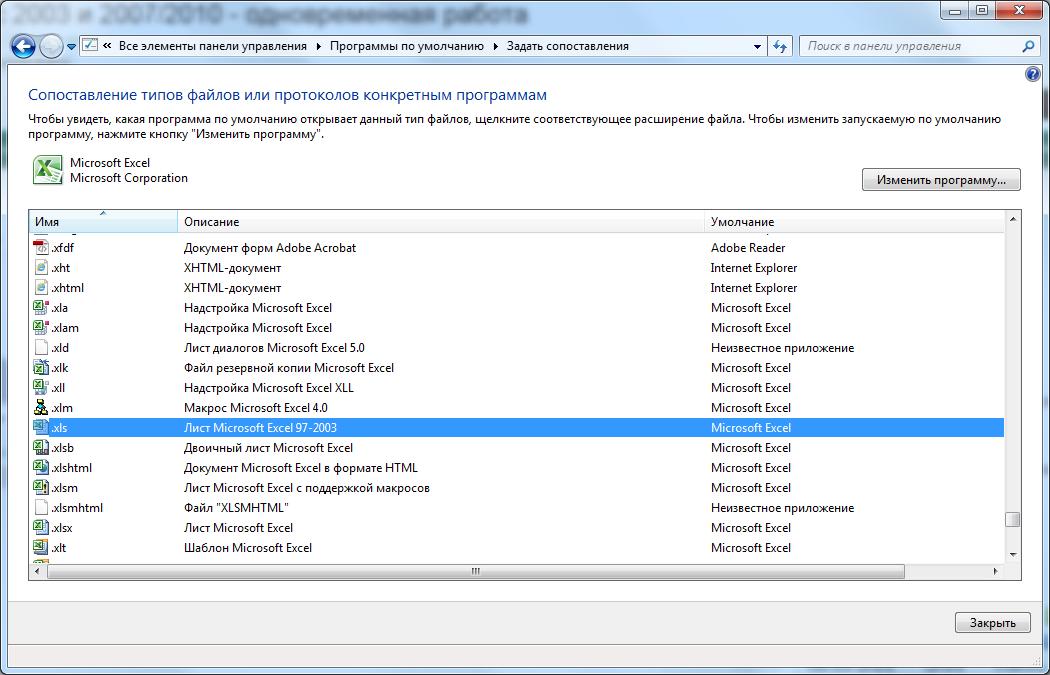Sort by the 'Имя' column header
The height and width of the screenshot is (675, 1050).
click(103, 222)
